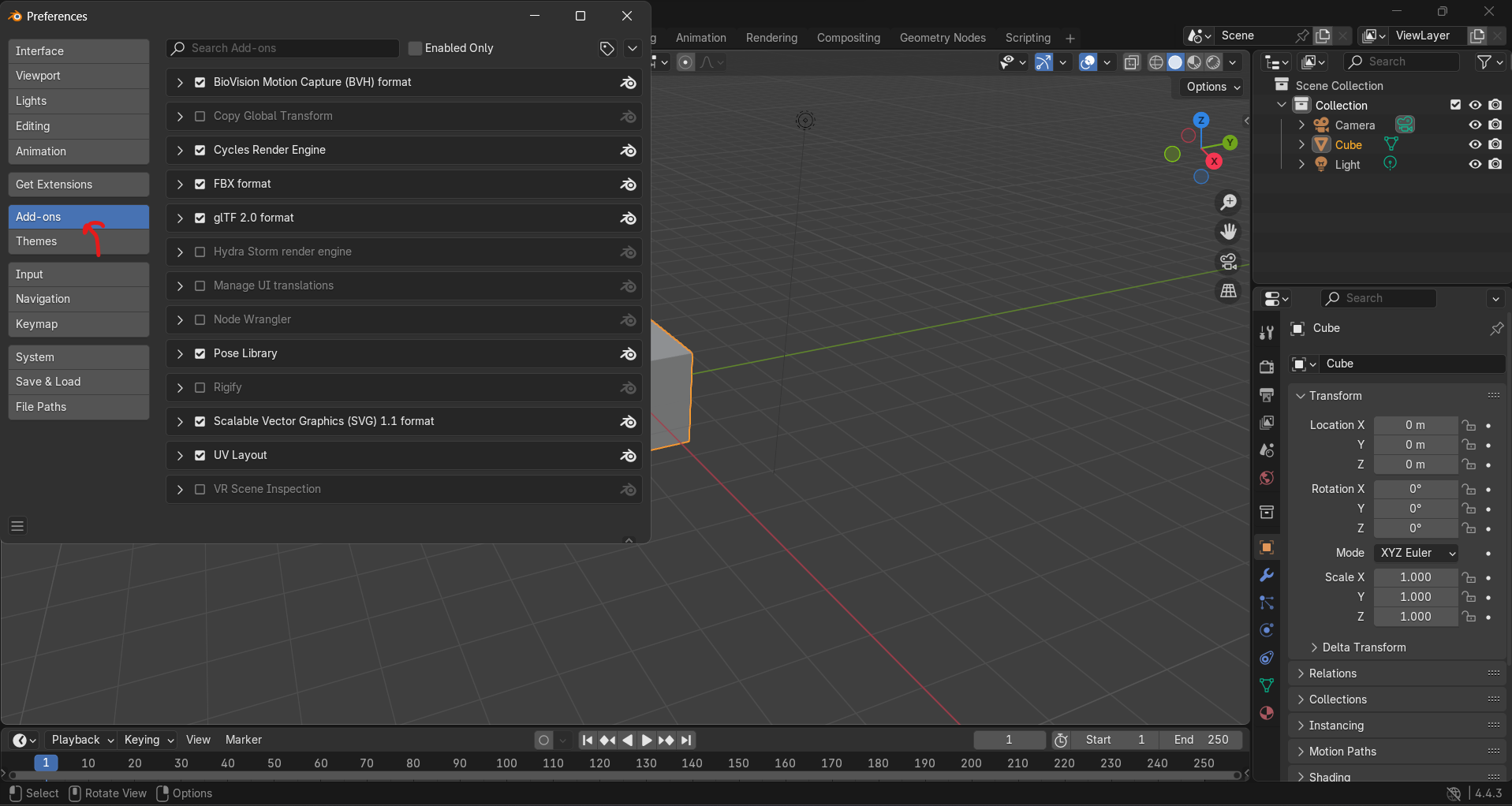Jump to the last frame button
The image size is (1512, 806).
(x=686, y=740)
